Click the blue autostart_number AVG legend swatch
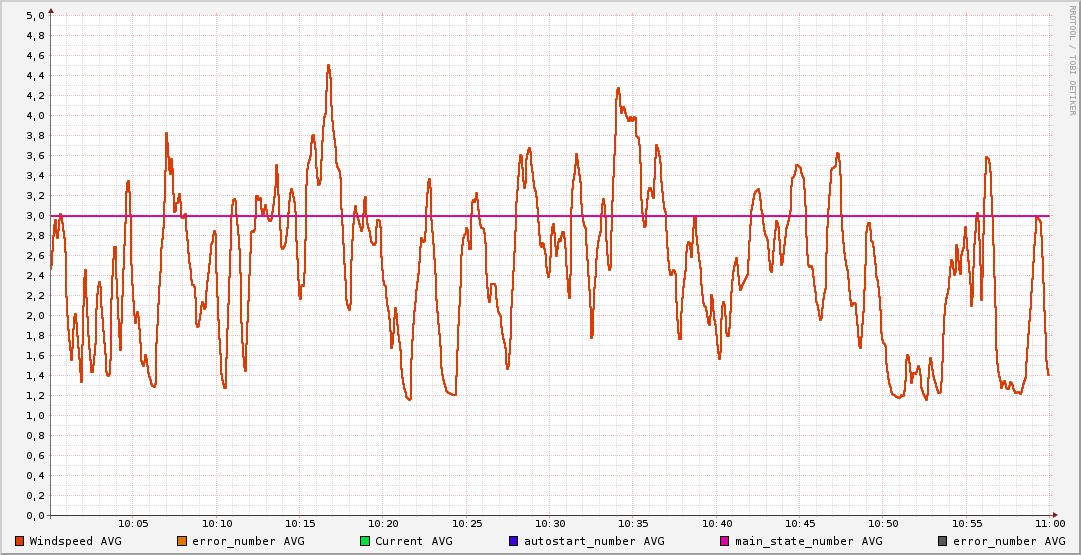 coord(513,541)
